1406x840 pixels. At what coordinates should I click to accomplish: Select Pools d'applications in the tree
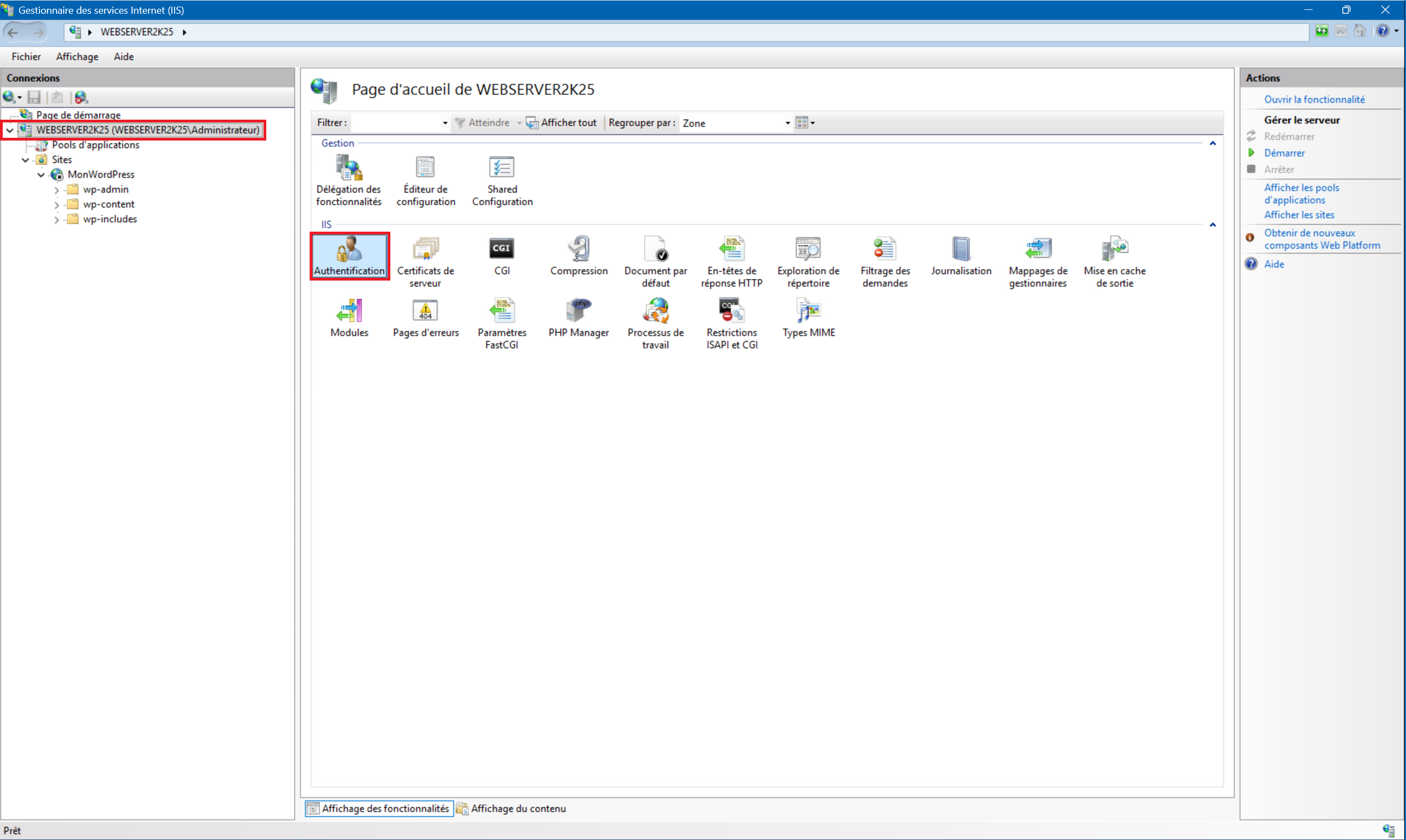click(95, 145)
